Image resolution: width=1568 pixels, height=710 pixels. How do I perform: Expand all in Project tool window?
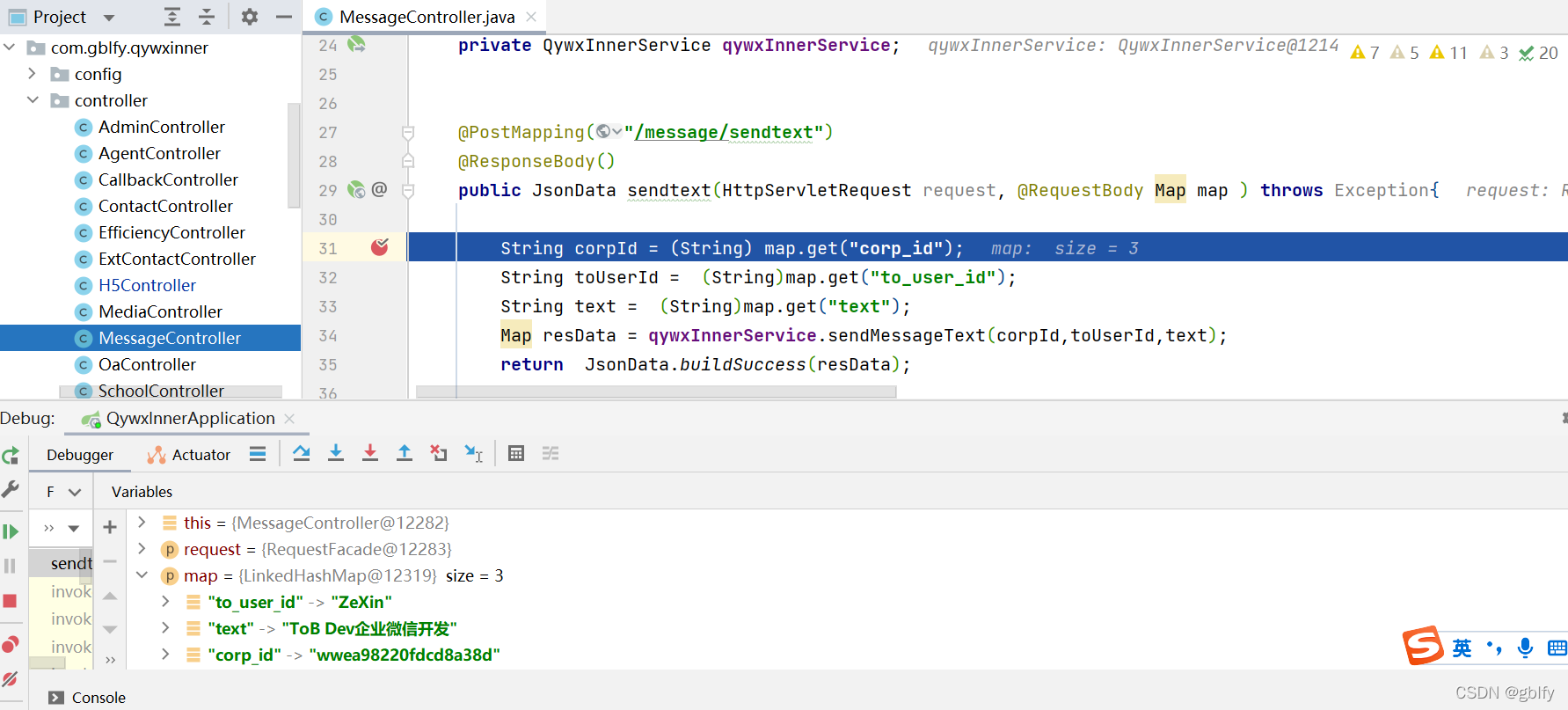(172, 17)
